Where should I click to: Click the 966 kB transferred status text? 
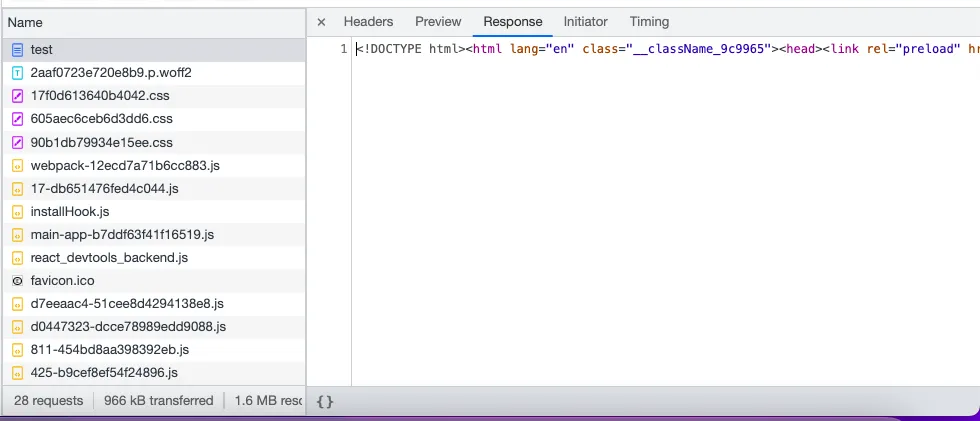159,400
